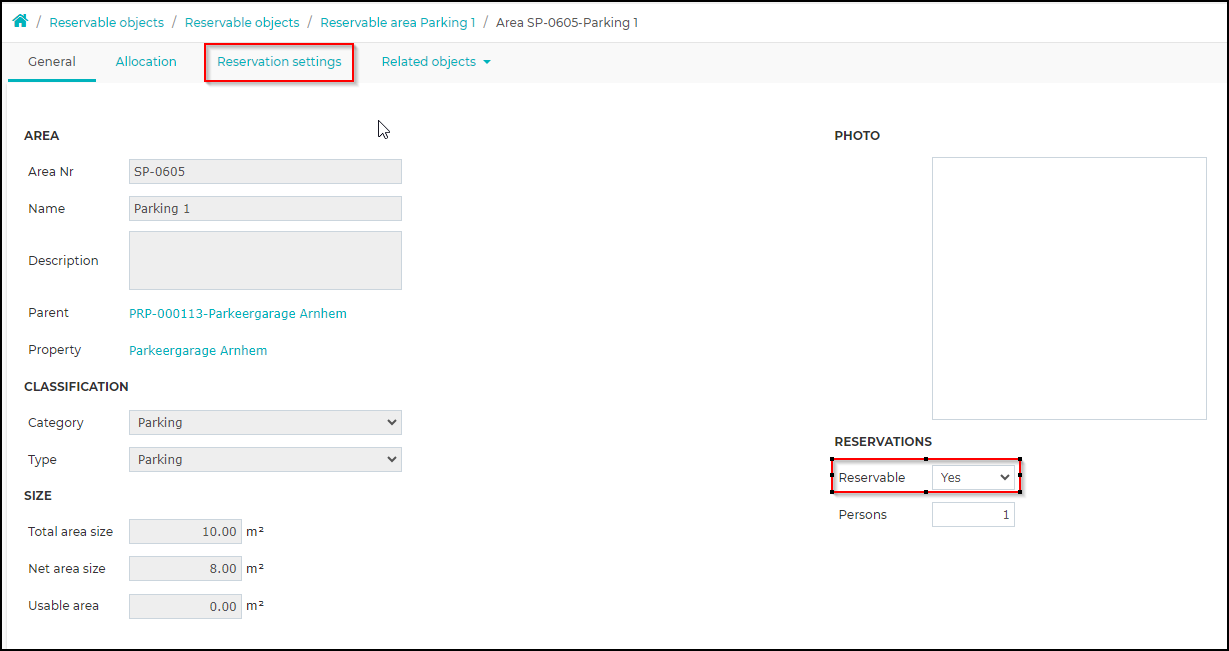Open the Type dropdown
The width and height of the screenshot is (1229, 651).
265,460
